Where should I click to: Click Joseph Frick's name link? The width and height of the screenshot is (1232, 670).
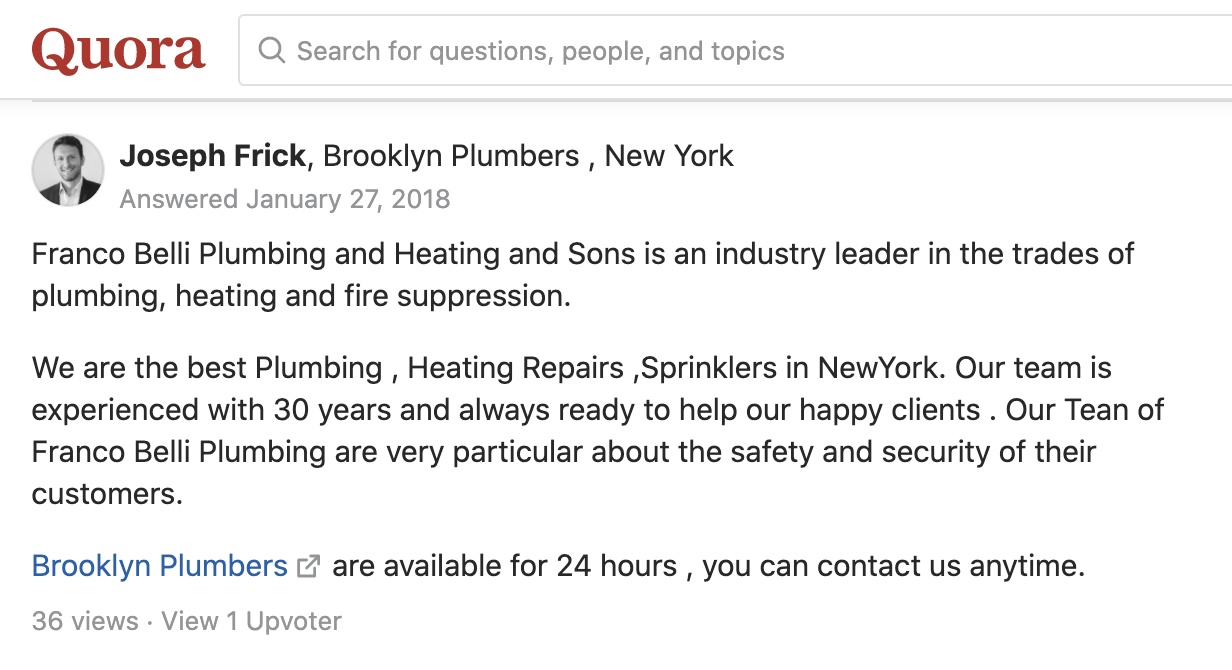[212, 156]
